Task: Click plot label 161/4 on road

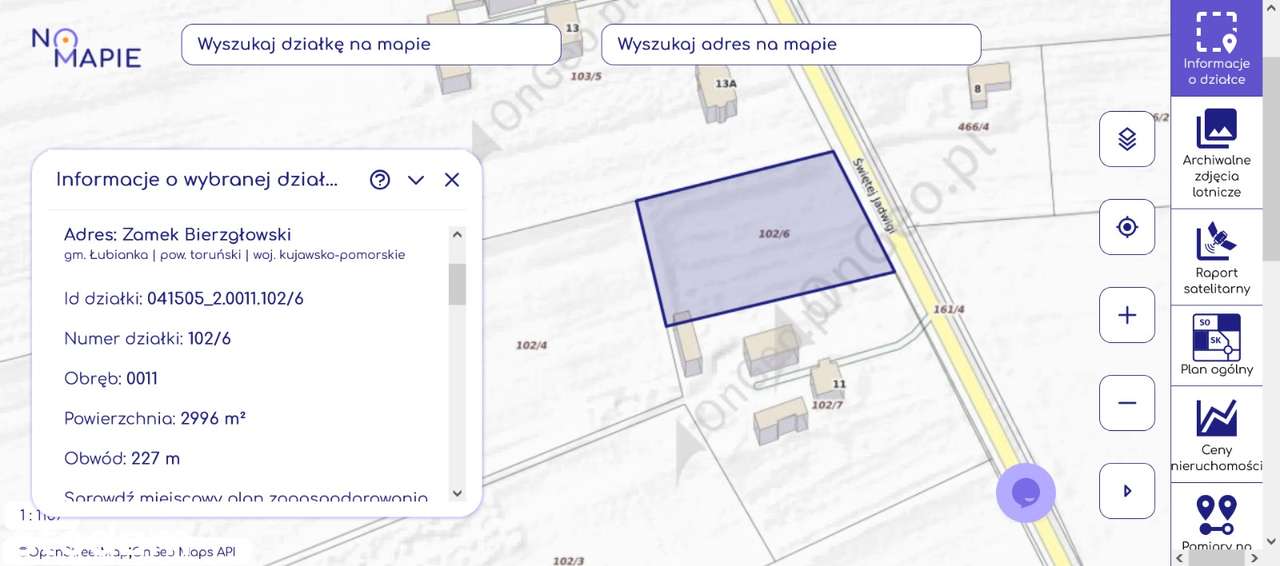Action: [x=948, y=309]
